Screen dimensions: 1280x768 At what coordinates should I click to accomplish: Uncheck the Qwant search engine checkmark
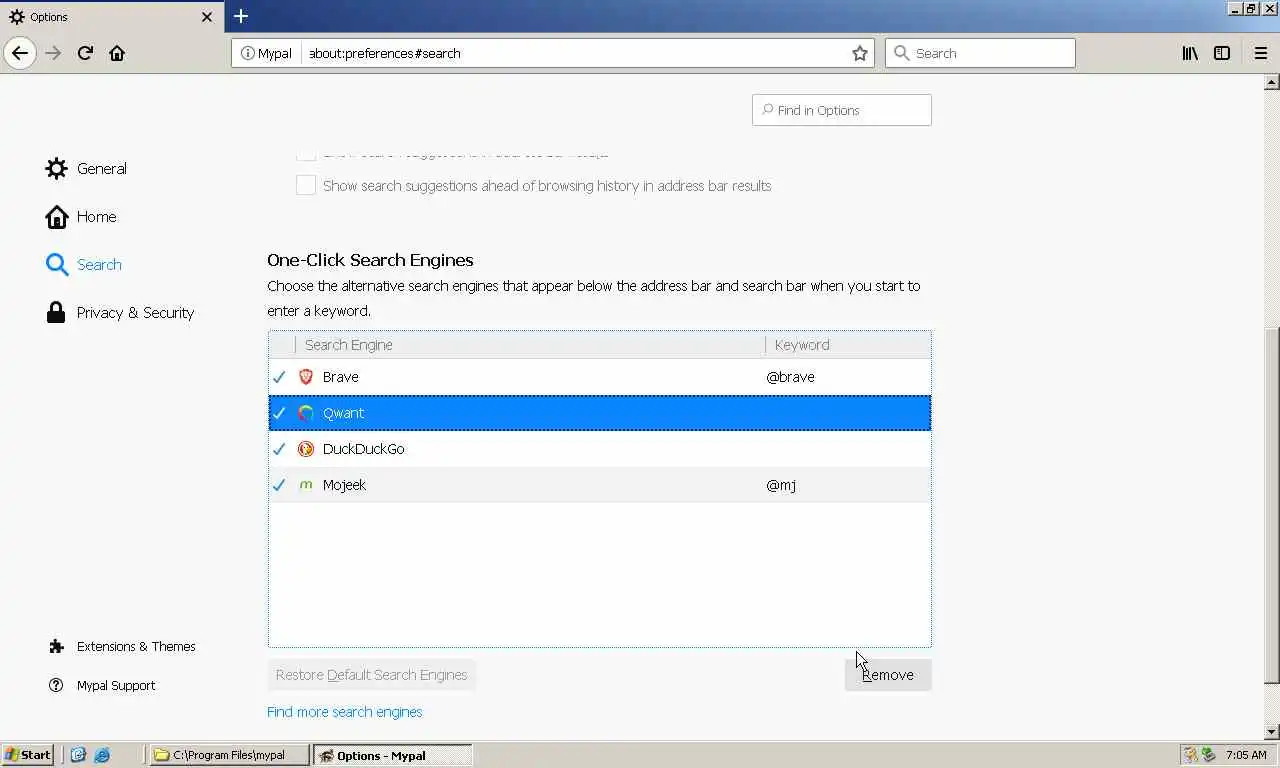pyautogui.click(x=279, y=413)
